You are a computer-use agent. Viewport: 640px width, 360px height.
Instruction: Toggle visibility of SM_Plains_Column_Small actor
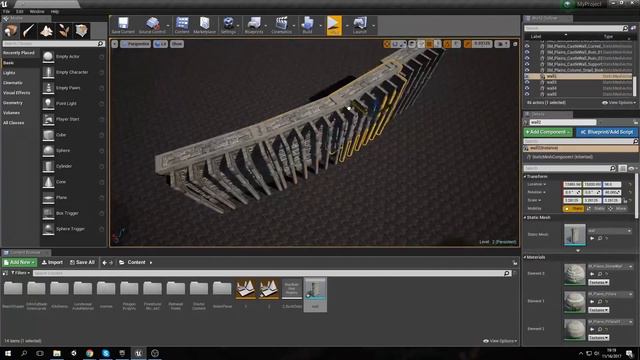click(527, 70)
